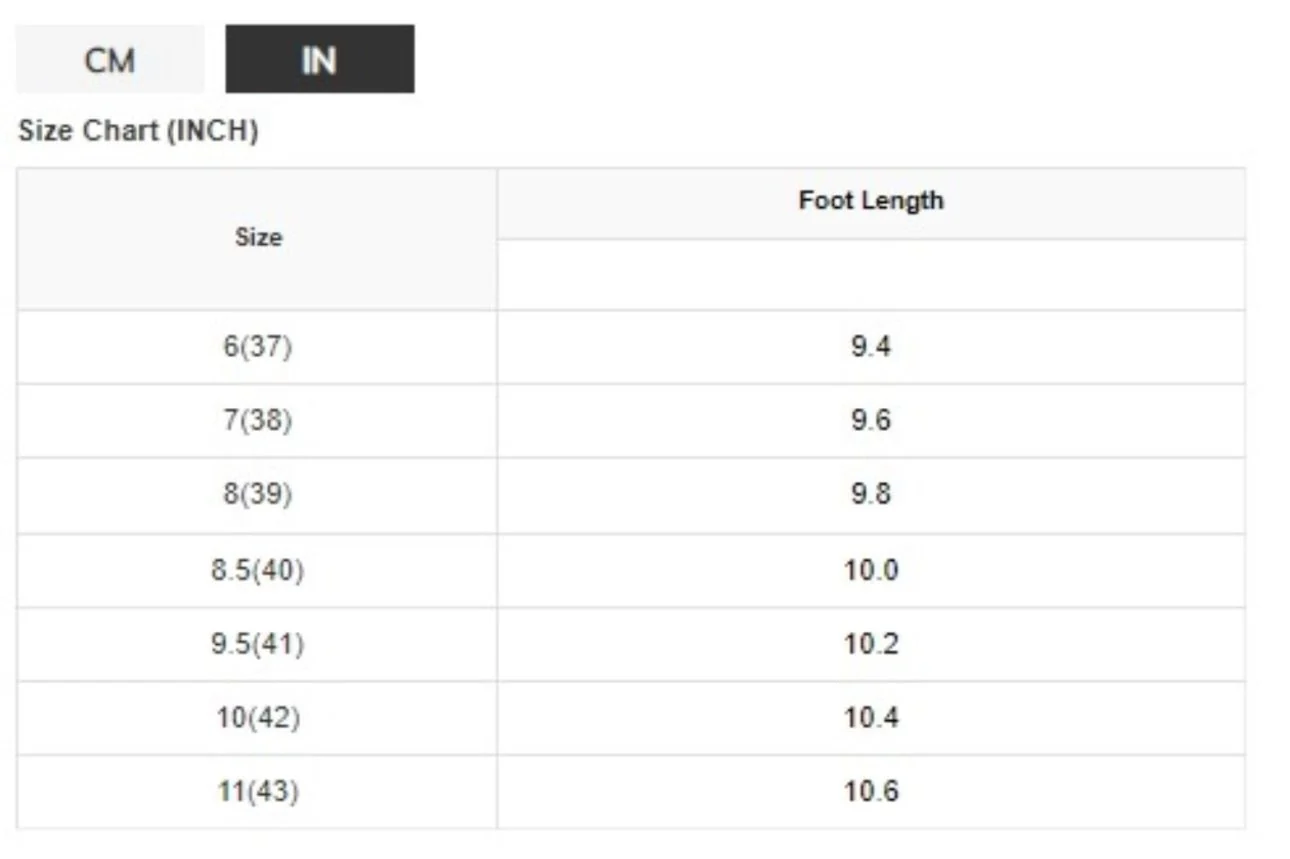This screenshot has width=1290, height=859.
Task: Click the 10.6 foot length value
Action: [870, 791]
